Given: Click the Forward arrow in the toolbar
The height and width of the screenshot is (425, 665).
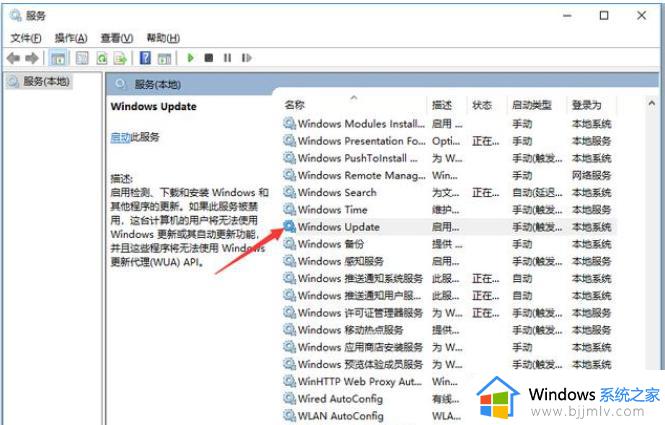Looking at the screenshot, I should pos(32,58).
